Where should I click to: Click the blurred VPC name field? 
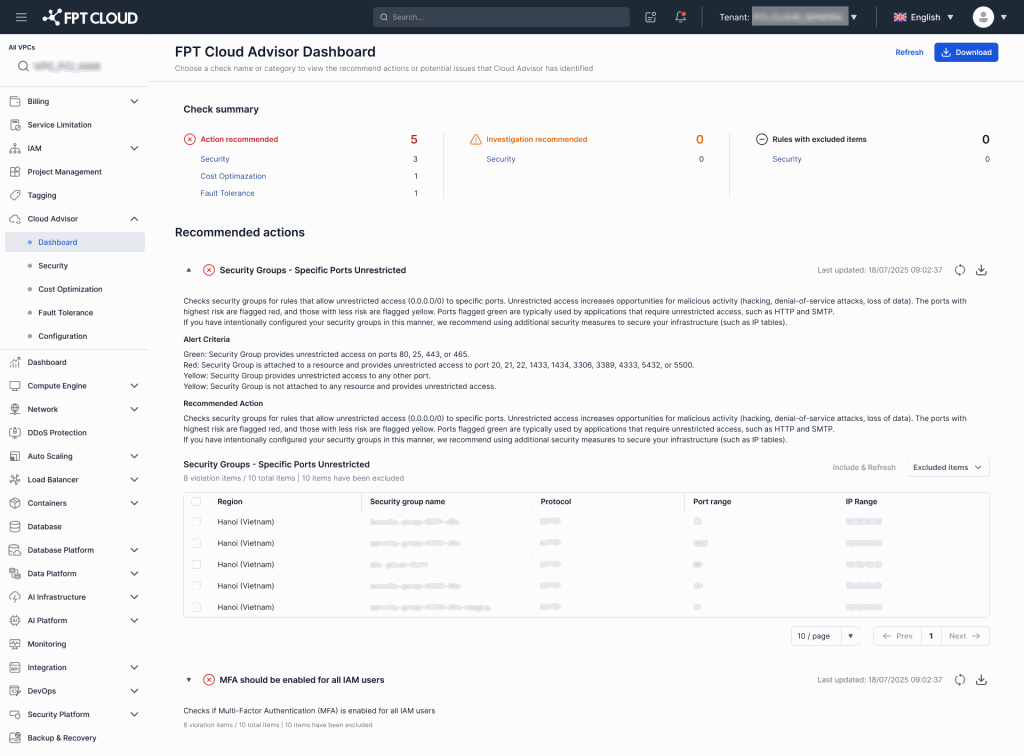[67, 66]
